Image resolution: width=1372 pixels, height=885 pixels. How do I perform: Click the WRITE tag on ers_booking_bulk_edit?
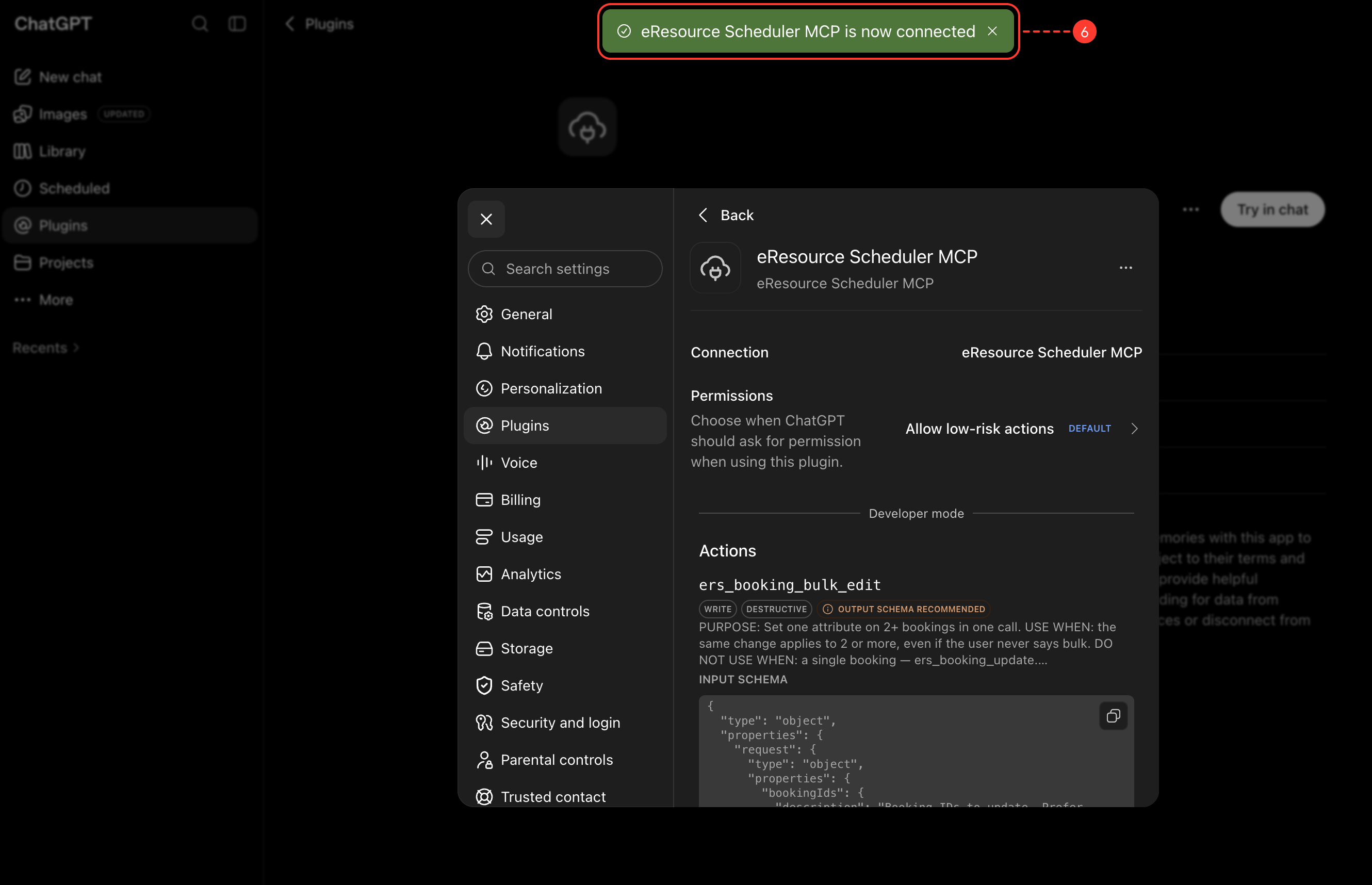[x=718, y=609]
